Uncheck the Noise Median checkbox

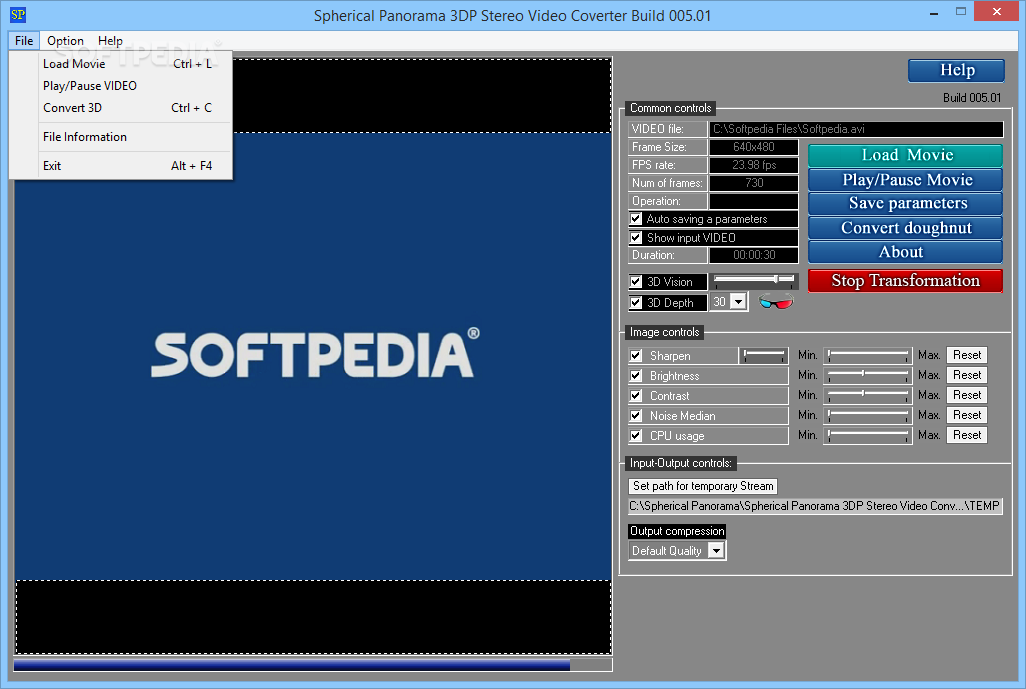pos(636,415)
